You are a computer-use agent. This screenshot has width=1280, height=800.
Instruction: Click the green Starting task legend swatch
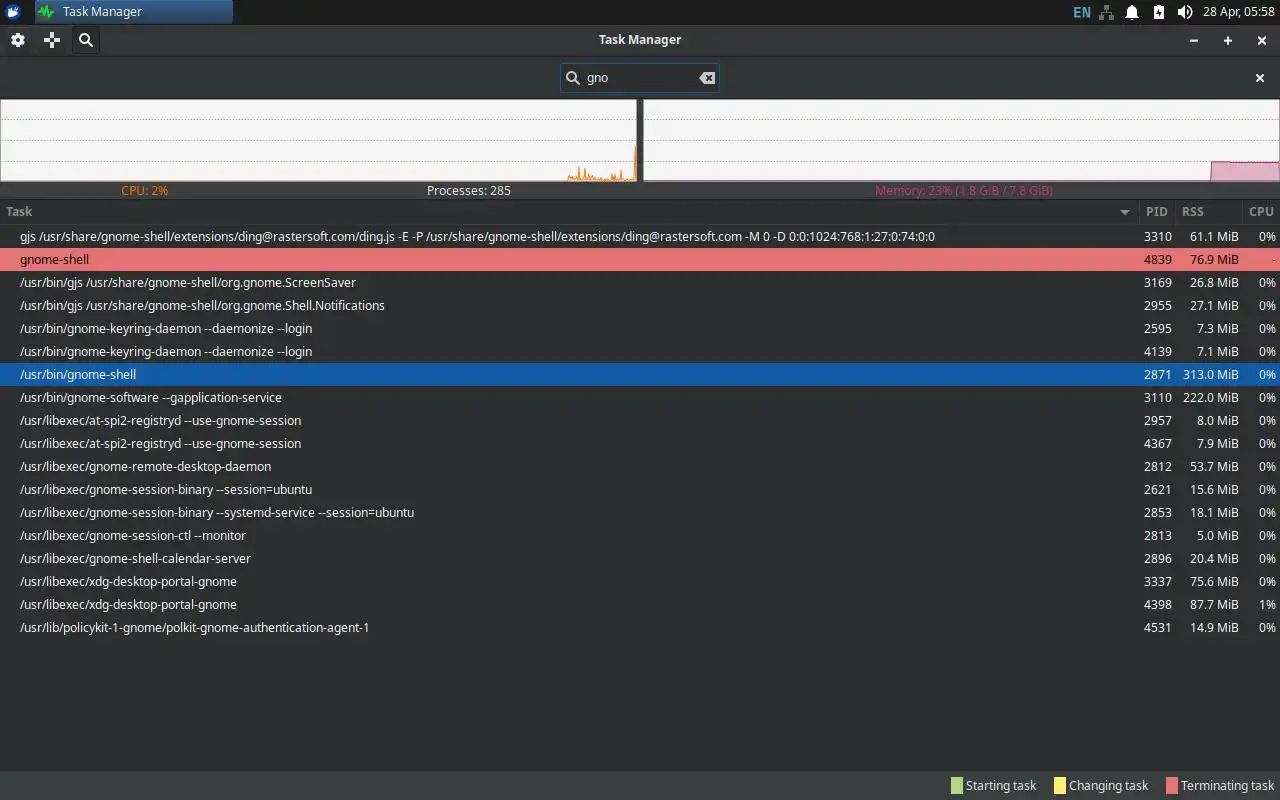tap(957, 786)
